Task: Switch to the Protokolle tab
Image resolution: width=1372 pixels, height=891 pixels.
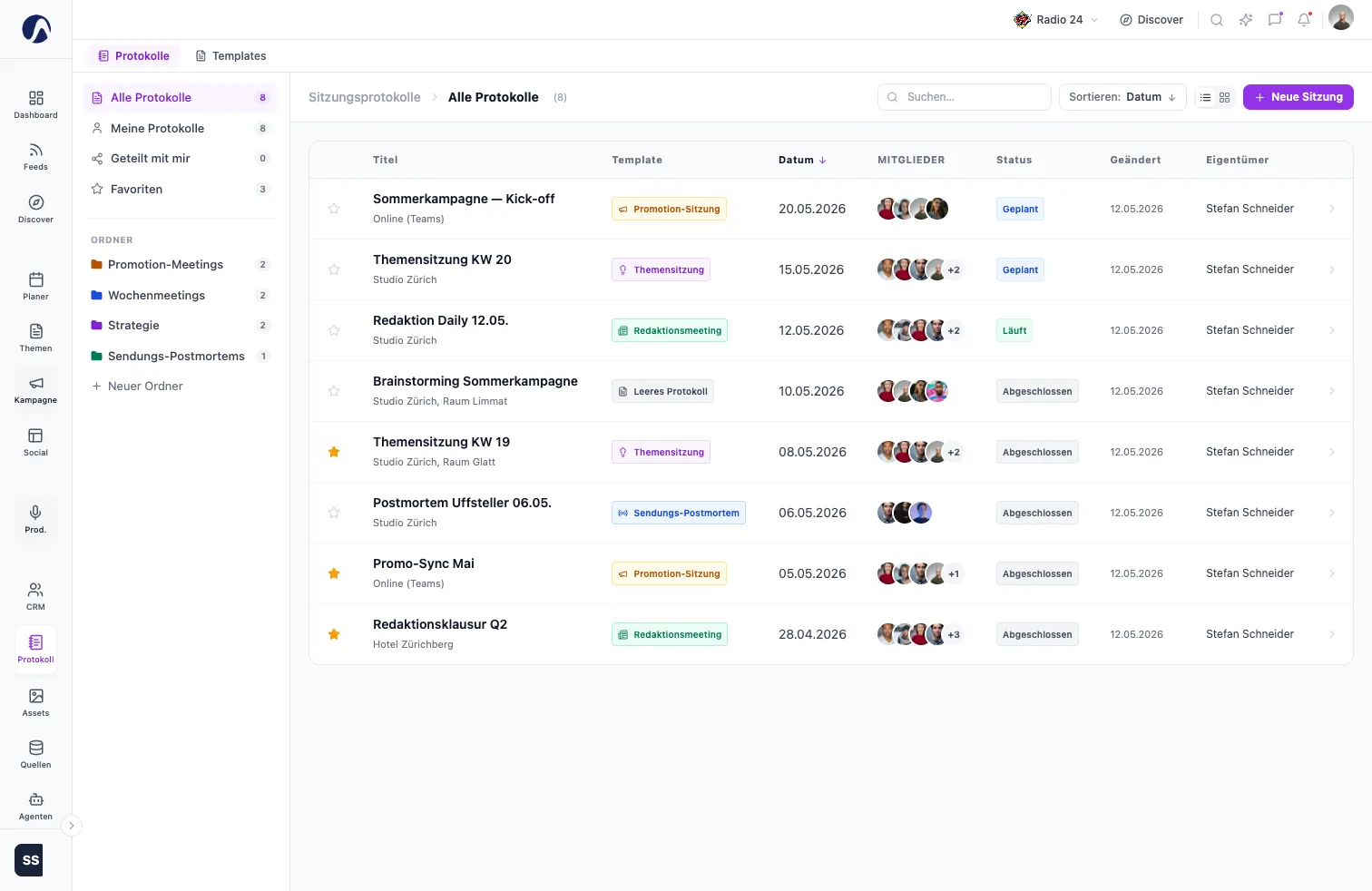Action: [133, 56]
